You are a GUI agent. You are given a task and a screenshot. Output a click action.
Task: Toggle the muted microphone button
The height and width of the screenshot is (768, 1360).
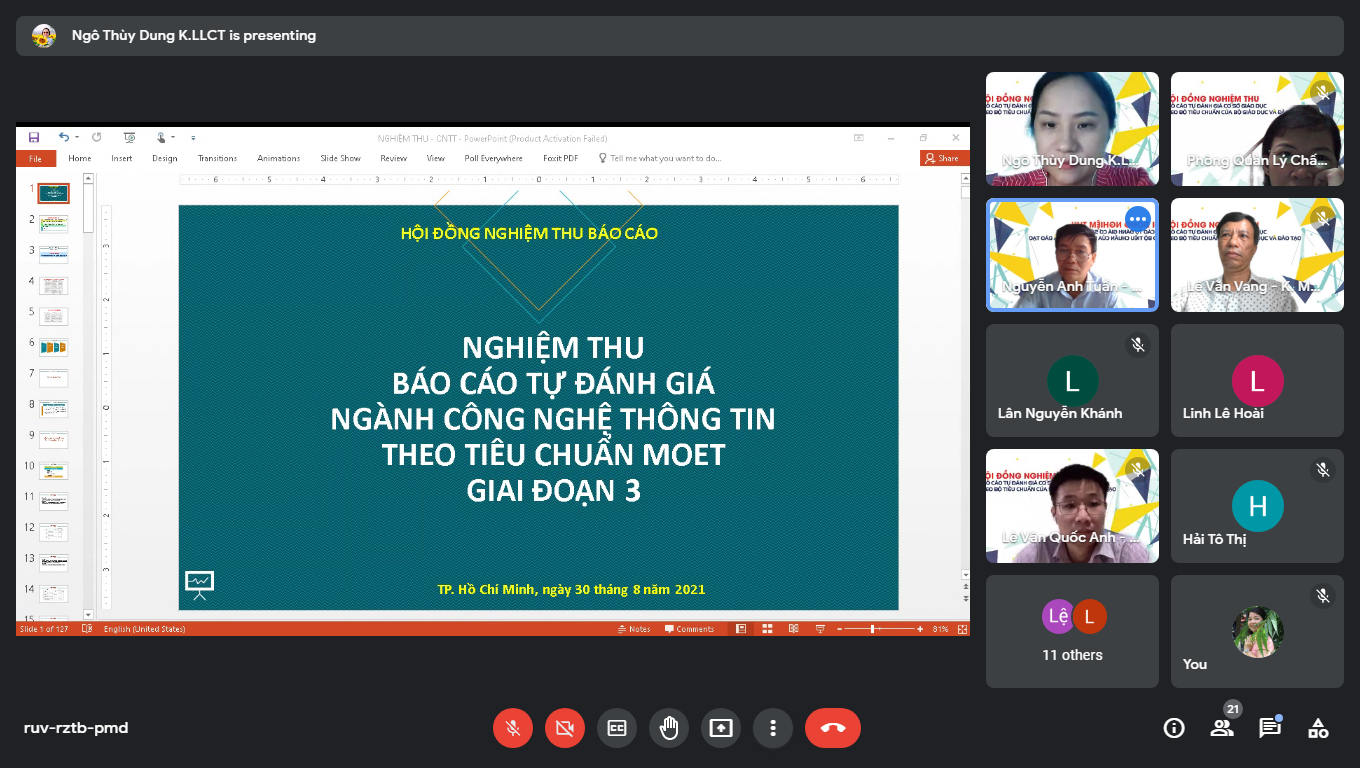(513, 728)
